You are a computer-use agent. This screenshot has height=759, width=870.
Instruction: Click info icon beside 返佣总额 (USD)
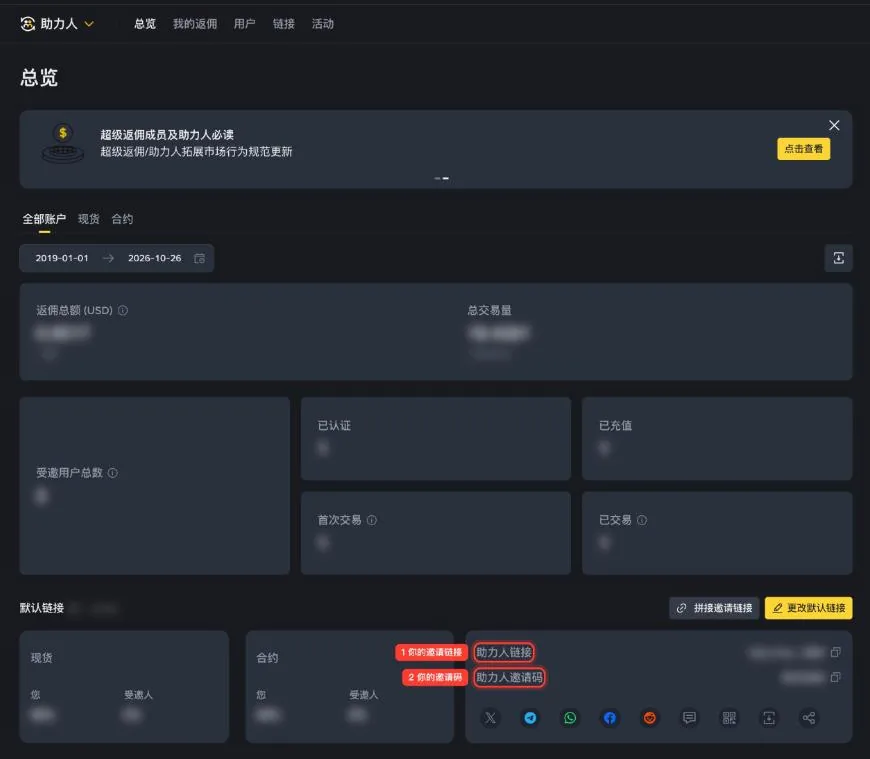point(123,311)
